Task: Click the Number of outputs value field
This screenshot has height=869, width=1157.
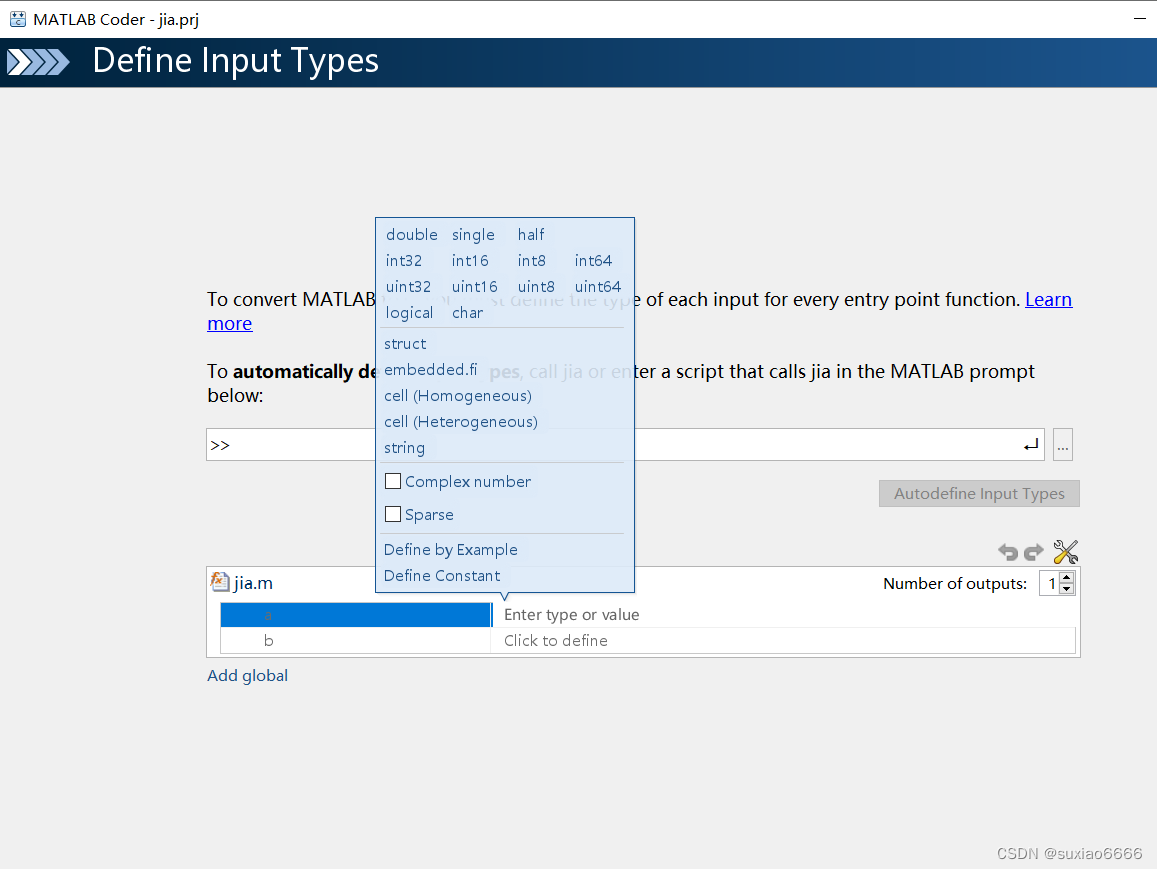Action: (x=1049, y=584)
